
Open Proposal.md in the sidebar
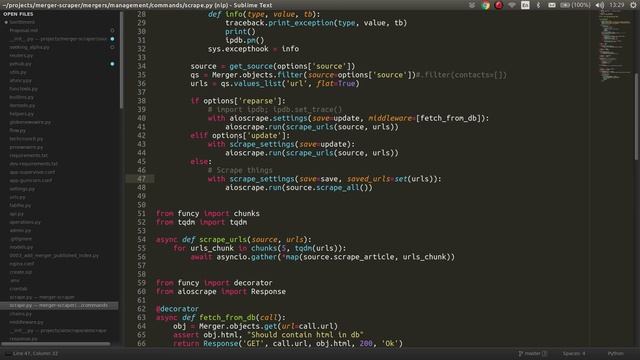coord(24,31)
